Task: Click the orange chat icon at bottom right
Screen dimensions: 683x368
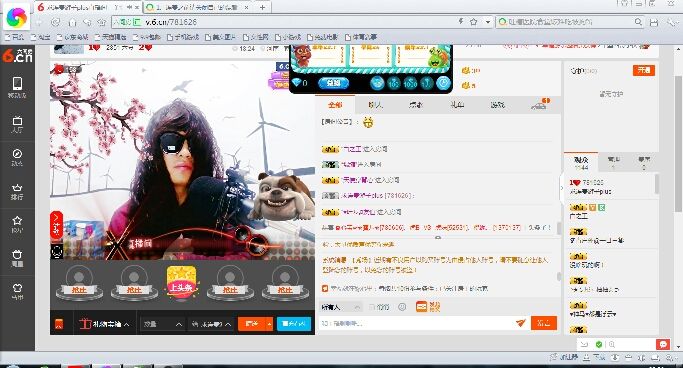Action: (663, 344)
